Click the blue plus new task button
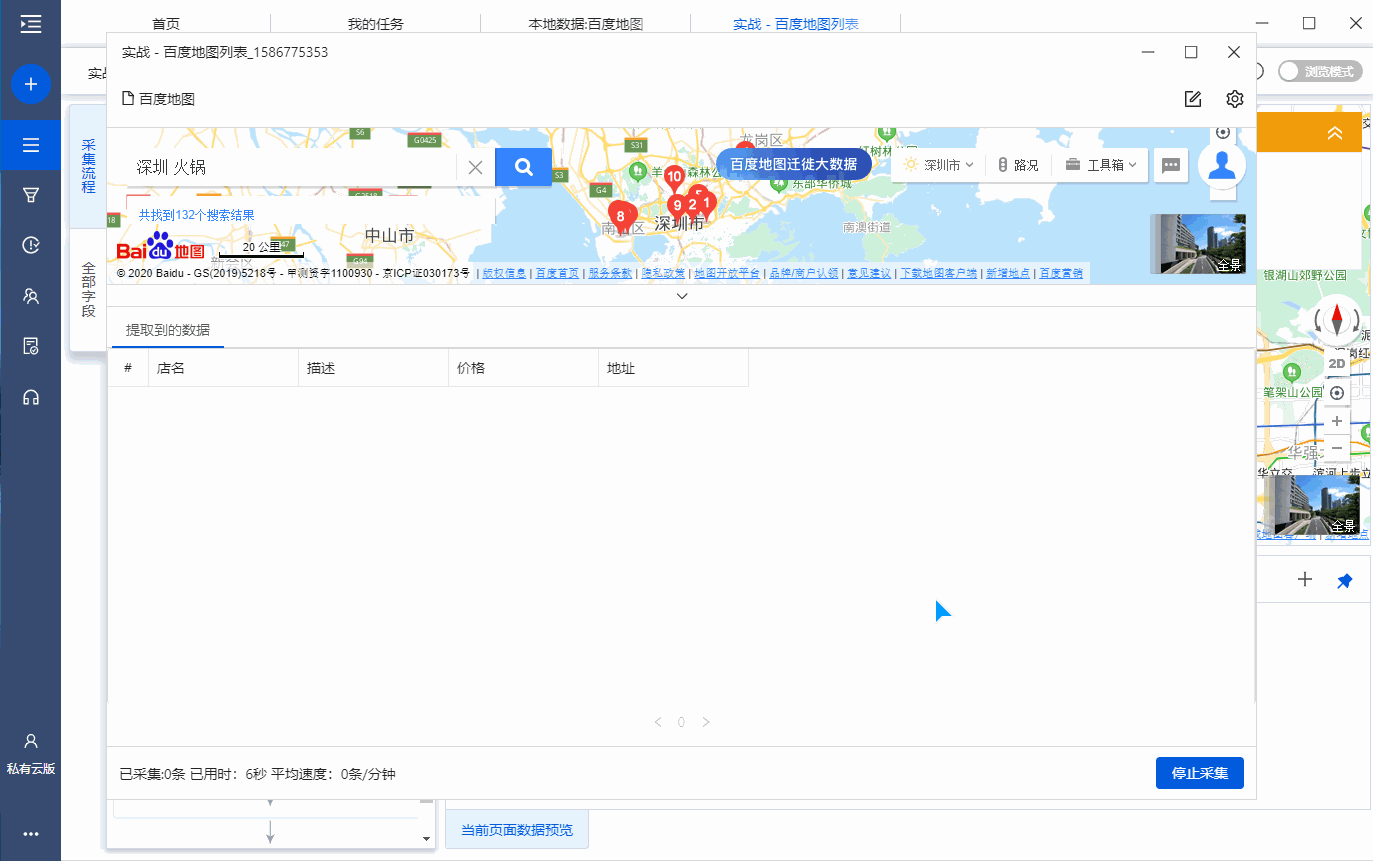Viewport: 1373px width, 861px height. pos(31,84)
